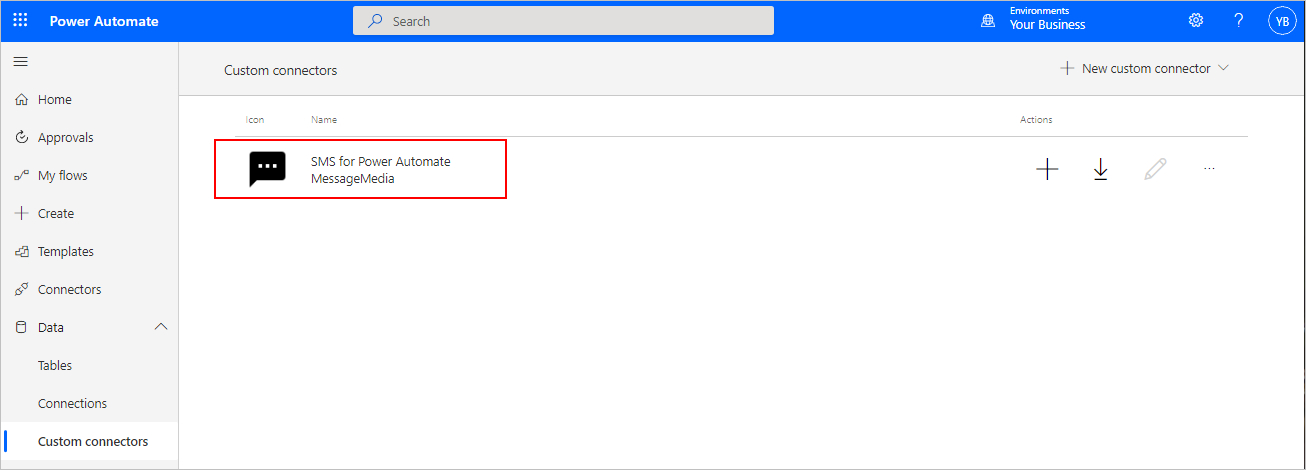Screen dimensions: 1306x470
Task: Open more actions ellipsis
Action: tap(1209, 169)
